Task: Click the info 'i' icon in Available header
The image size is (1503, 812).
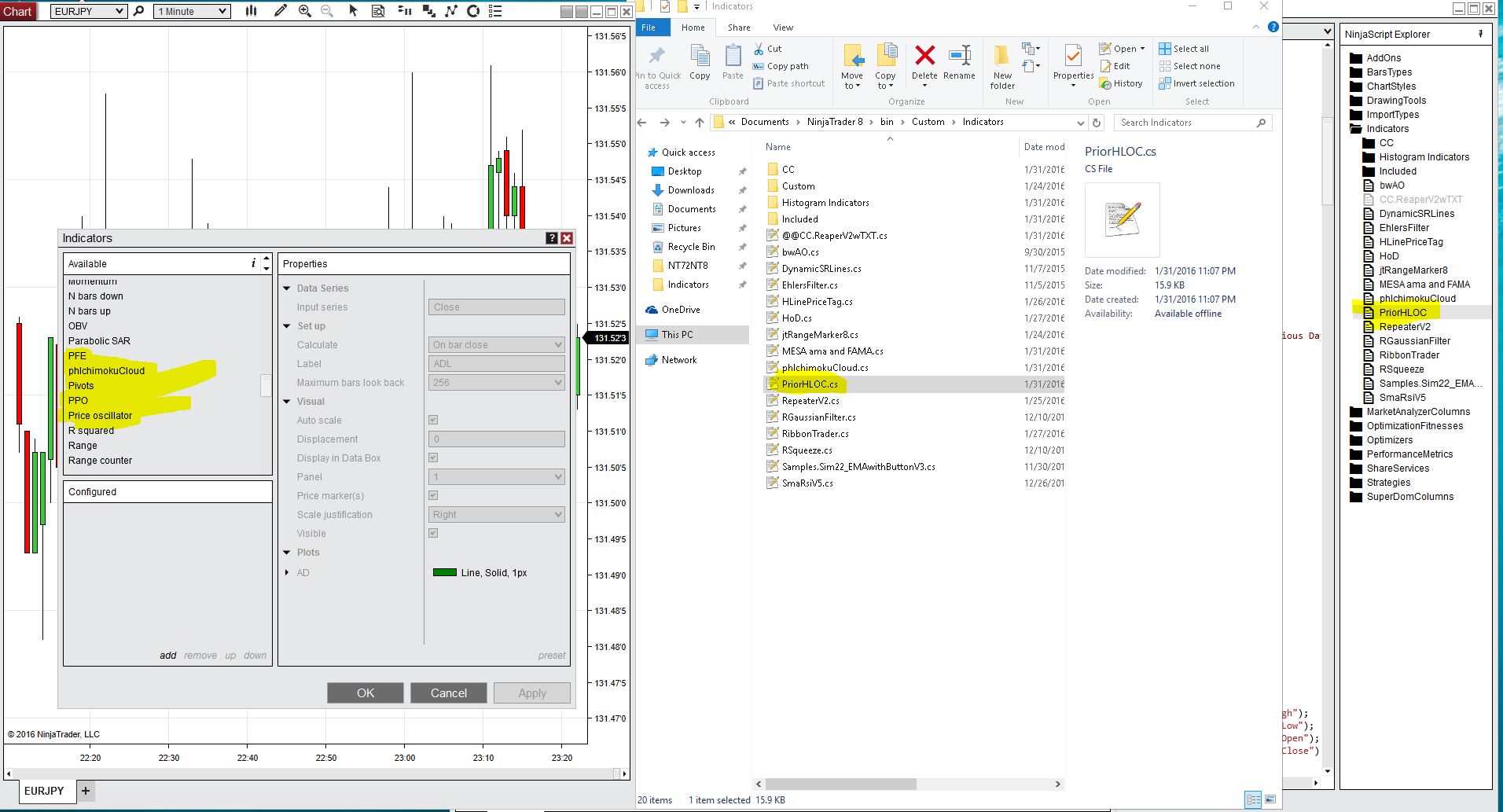Action: (x=253, y=263)
